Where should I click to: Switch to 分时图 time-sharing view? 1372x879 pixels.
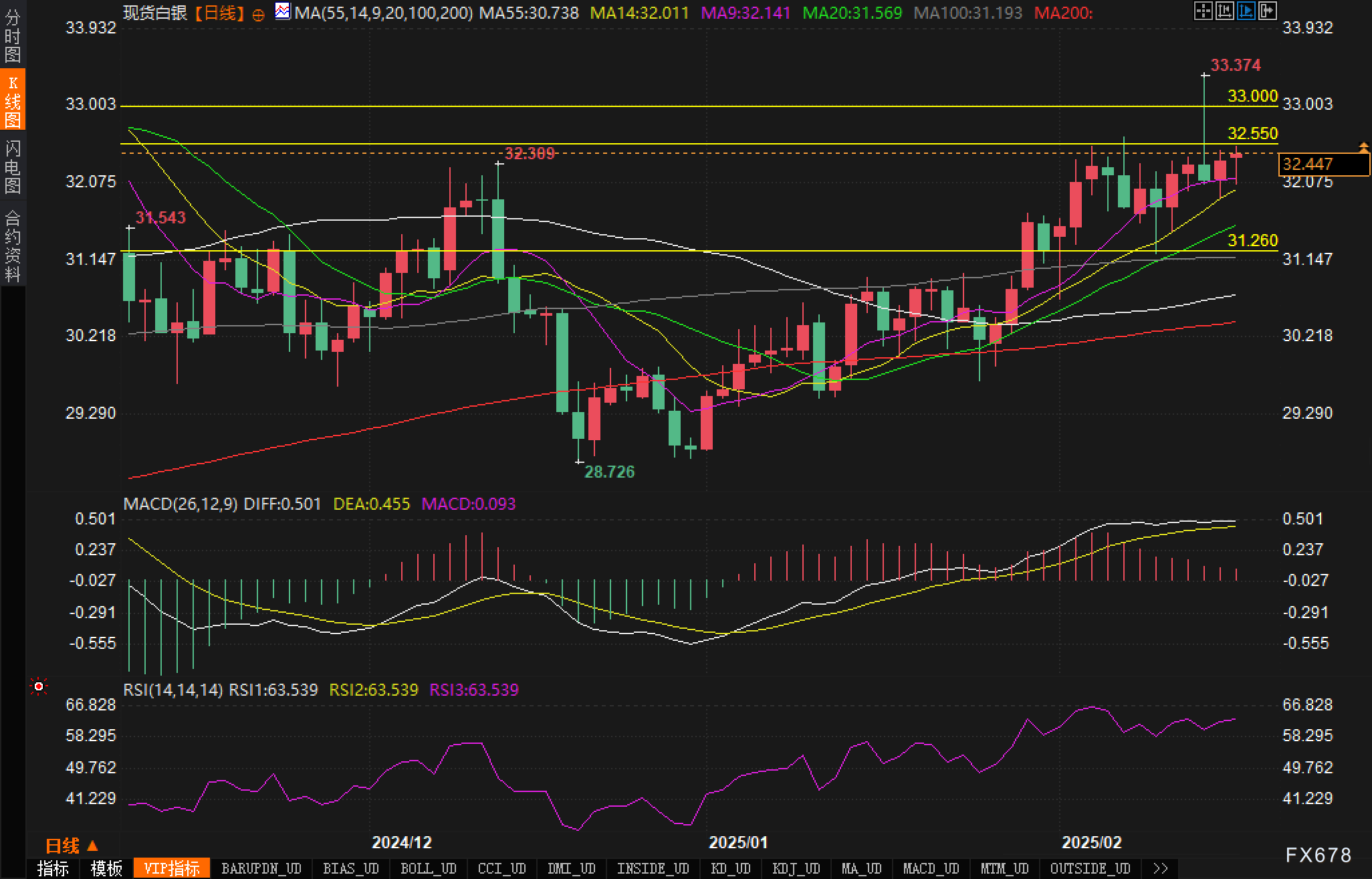12,36
